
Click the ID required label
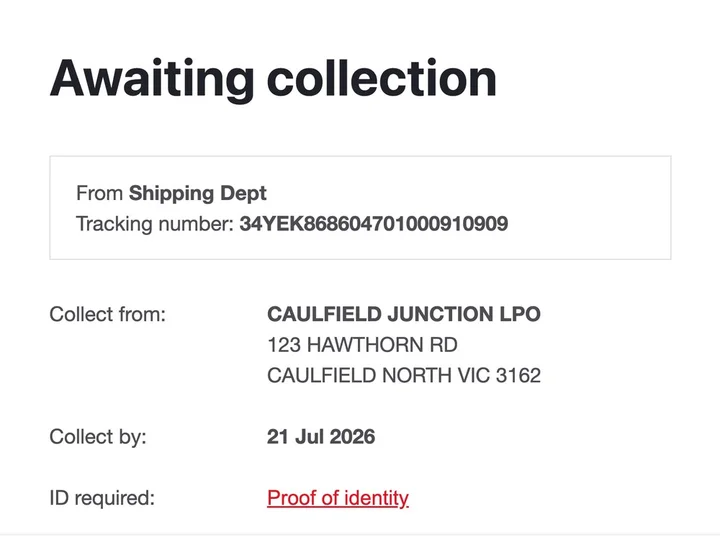pyautogui.click(x=102, y=498)
